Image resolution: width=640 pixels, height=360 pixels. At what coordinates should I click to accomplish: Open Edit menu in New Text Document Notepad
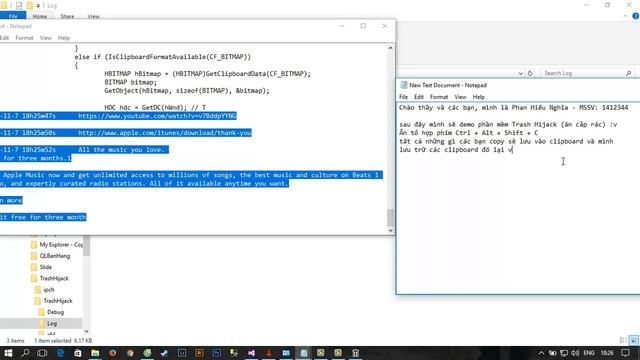pos(419,97)
